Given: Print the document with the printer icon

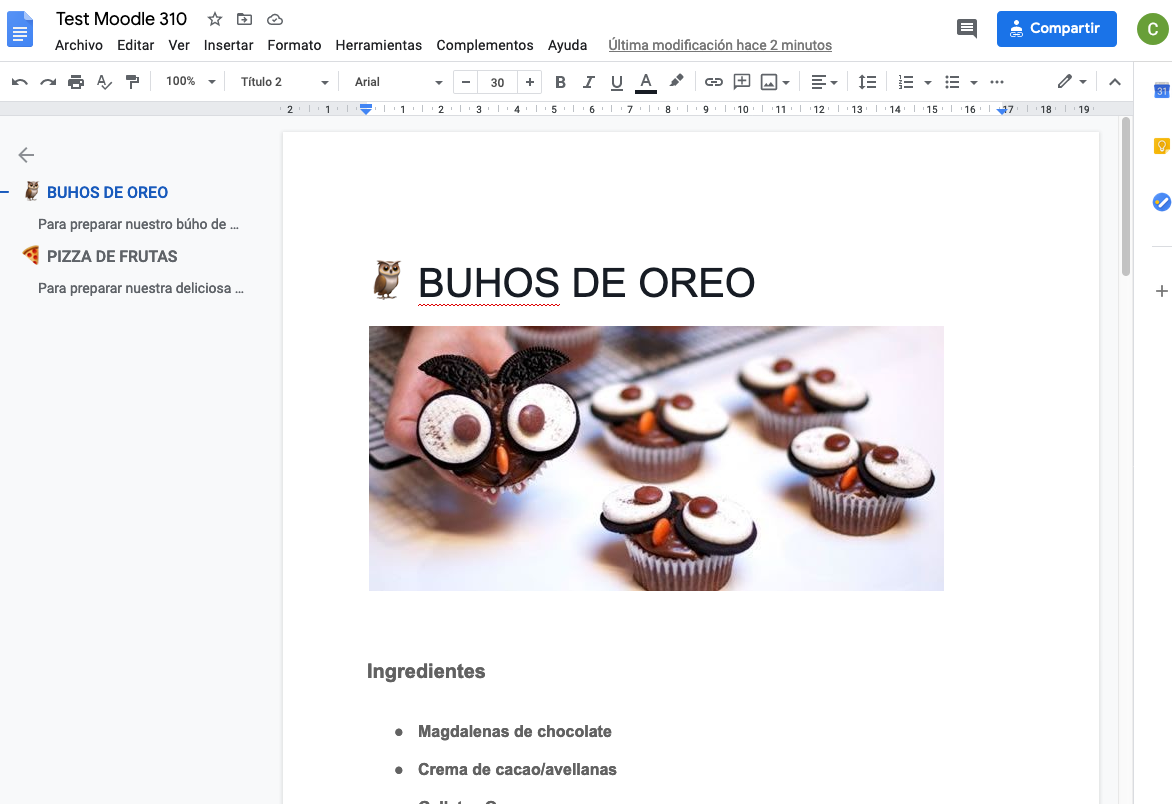Looking at the screenshot, I should coord(75,82).
